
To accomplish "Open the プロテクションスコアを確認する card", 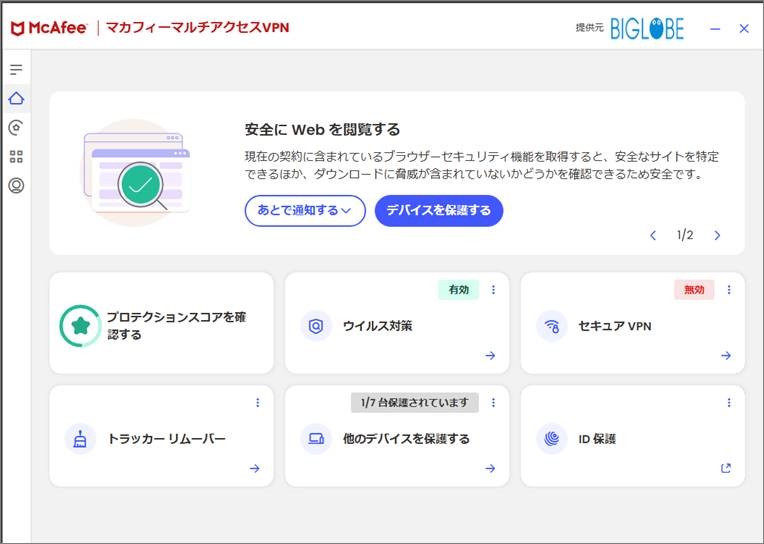I will pyautogui.click(x=161, y=323).
